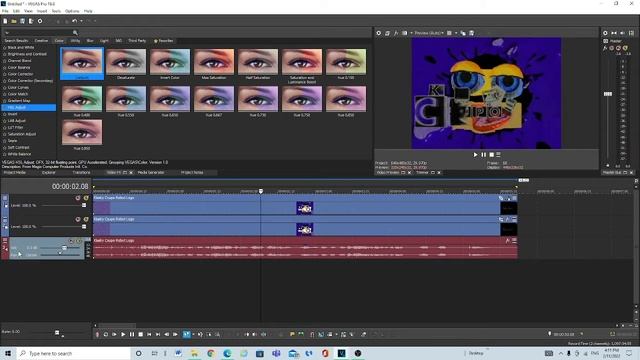This screenshot has width=640, height=360.
Task: Open the File menu
Action: tap(5, 11)
